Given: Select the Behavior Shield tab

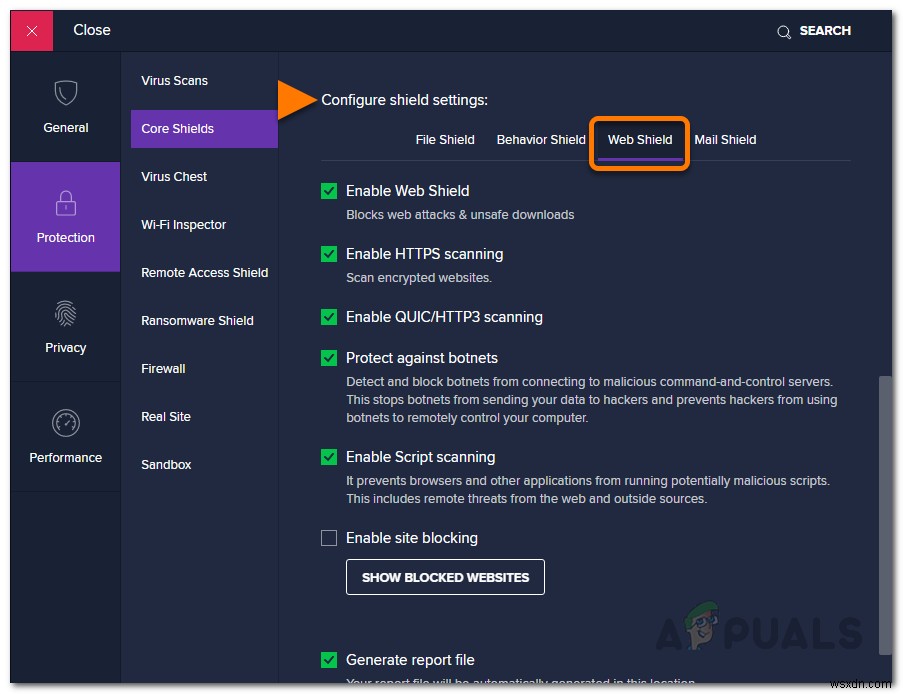Looking at the screenshot, I should pyautogui.click(x=541, y=139).
